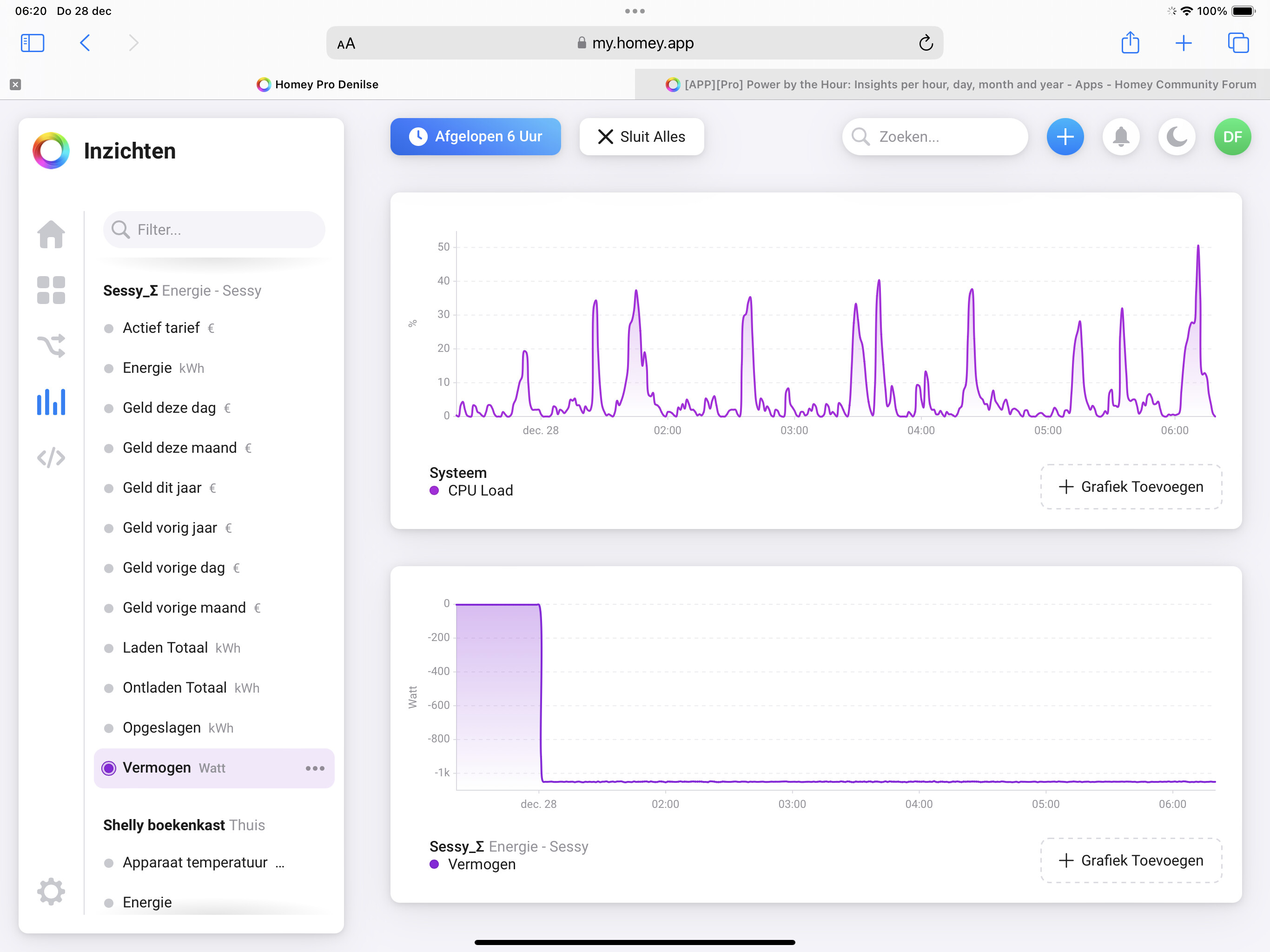Open the Flows shuffle icon
The width and height of the screenshot is (1270, 952).
click(x=51, y=346)
